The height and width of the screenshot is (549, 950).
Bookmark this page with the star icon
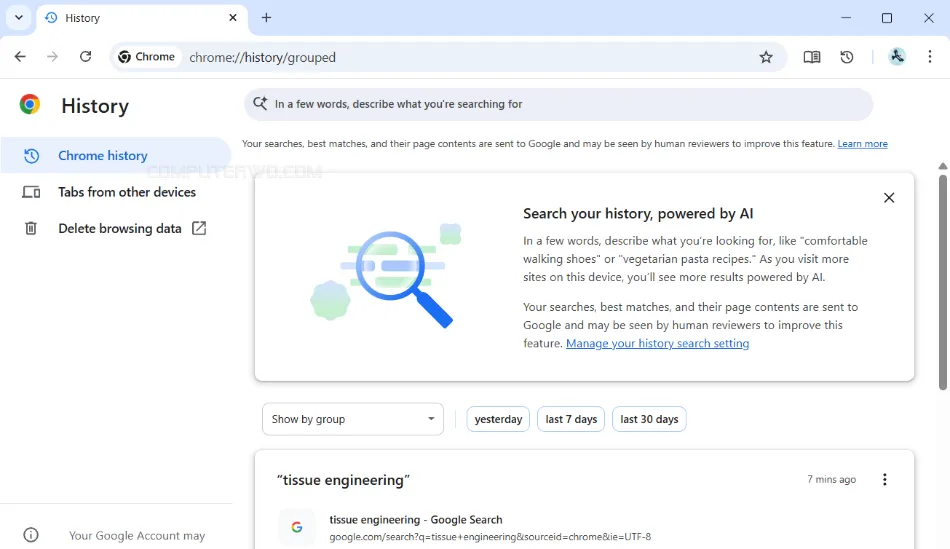point(766,57)
